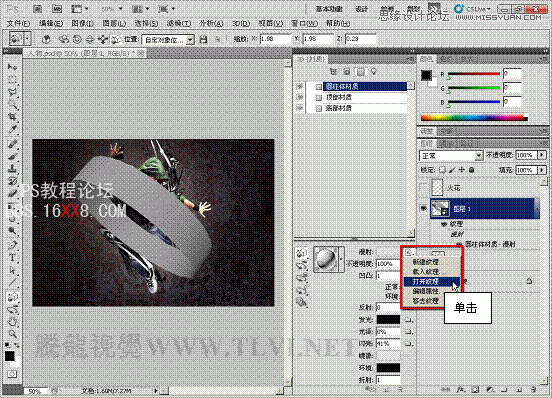
Task: Click the new adjustment layer icon
Action: 490,390
